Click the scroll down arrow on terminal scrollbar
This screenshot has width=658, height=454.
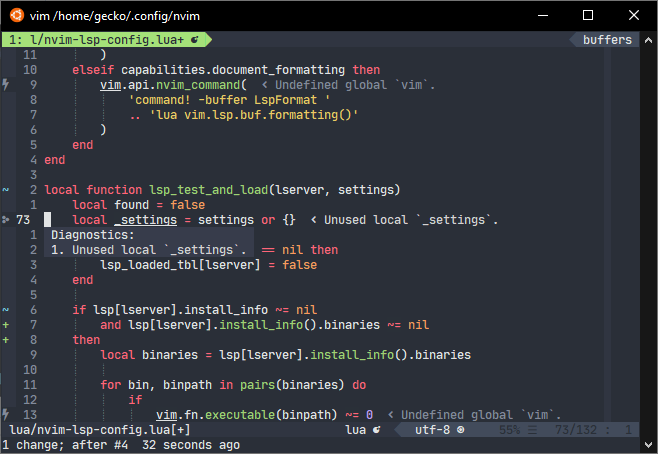pyautogui.click(x=648, y=444)
